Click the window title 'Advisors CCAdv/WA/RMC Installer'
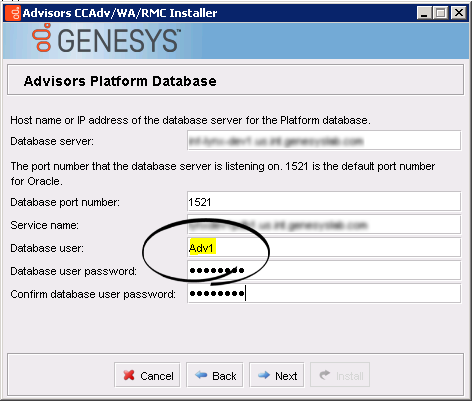This screenshot has height=401, width=473. tap(120, 13)
